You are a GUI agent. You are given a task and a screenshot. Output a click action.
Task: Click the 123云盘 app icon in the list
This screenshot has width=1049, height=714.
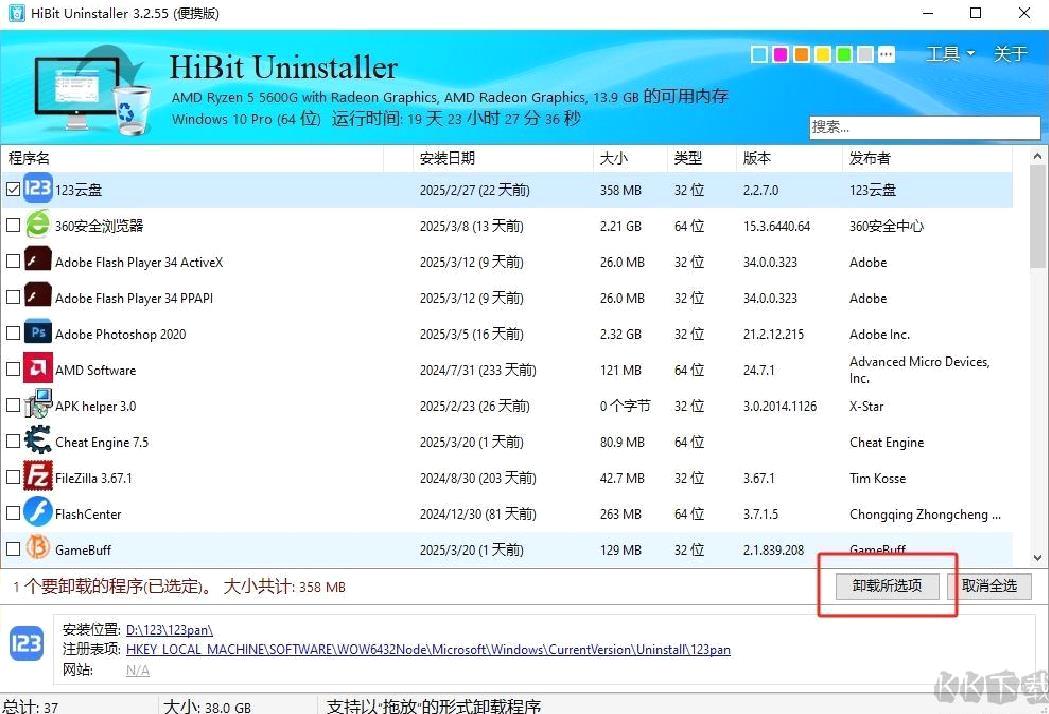coord(37,189)
